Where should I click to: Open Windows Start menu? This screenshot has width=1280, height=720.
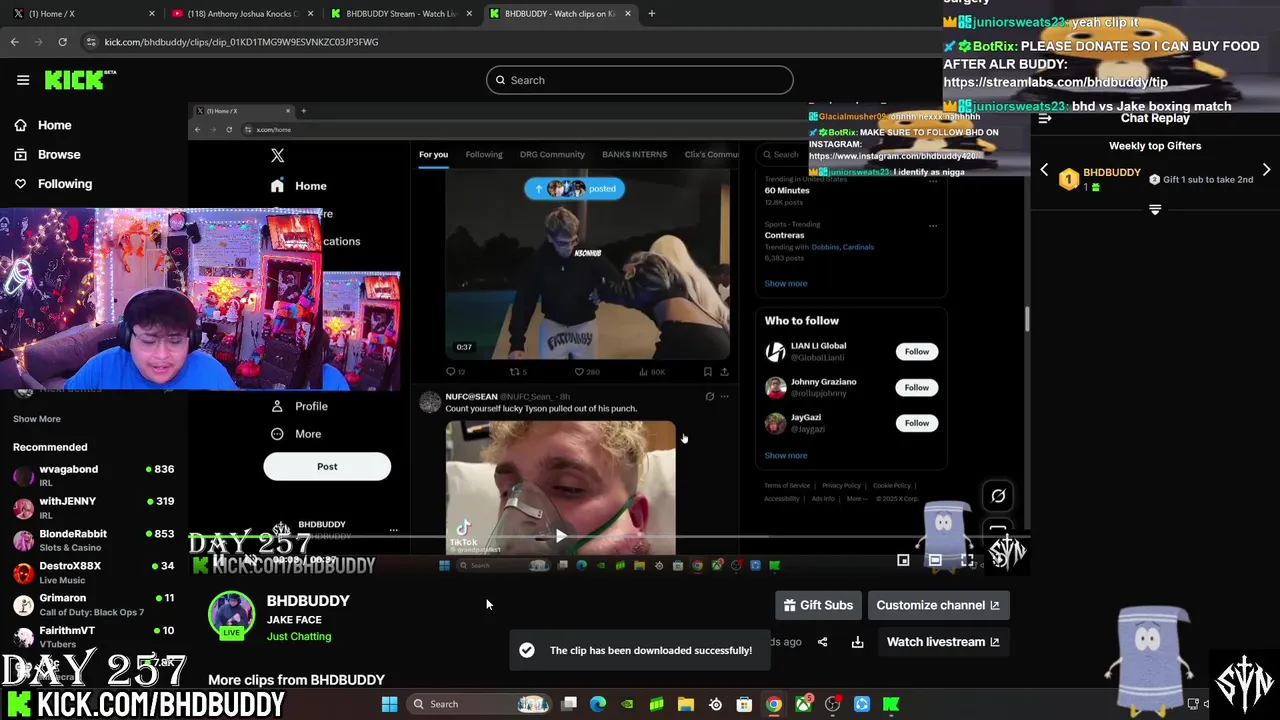point(389,704)
